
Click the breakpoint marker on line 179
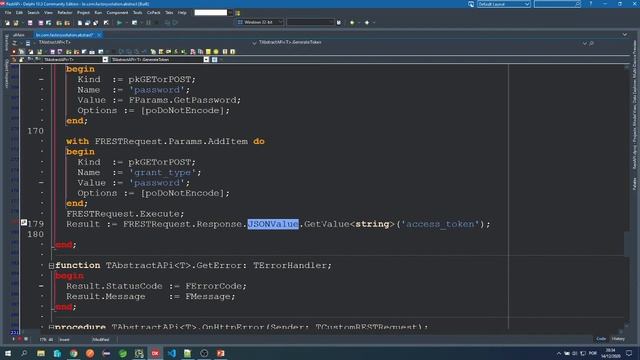tap(24, 222)
